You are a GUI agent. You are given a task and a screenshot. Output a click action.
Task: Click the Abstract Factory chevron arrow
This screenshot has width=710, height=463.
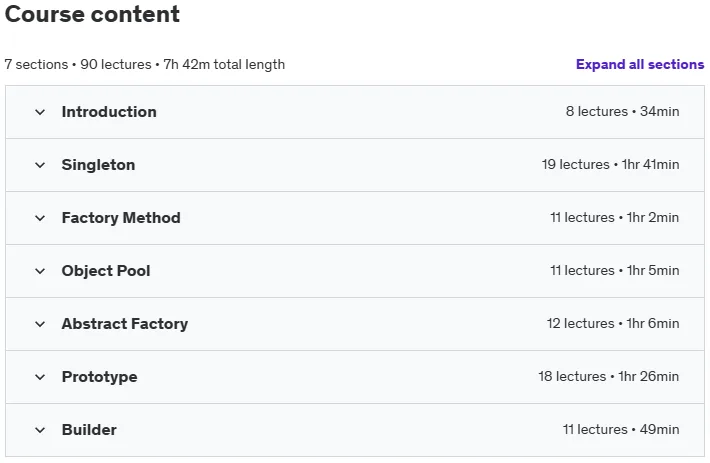pos(40,324)
